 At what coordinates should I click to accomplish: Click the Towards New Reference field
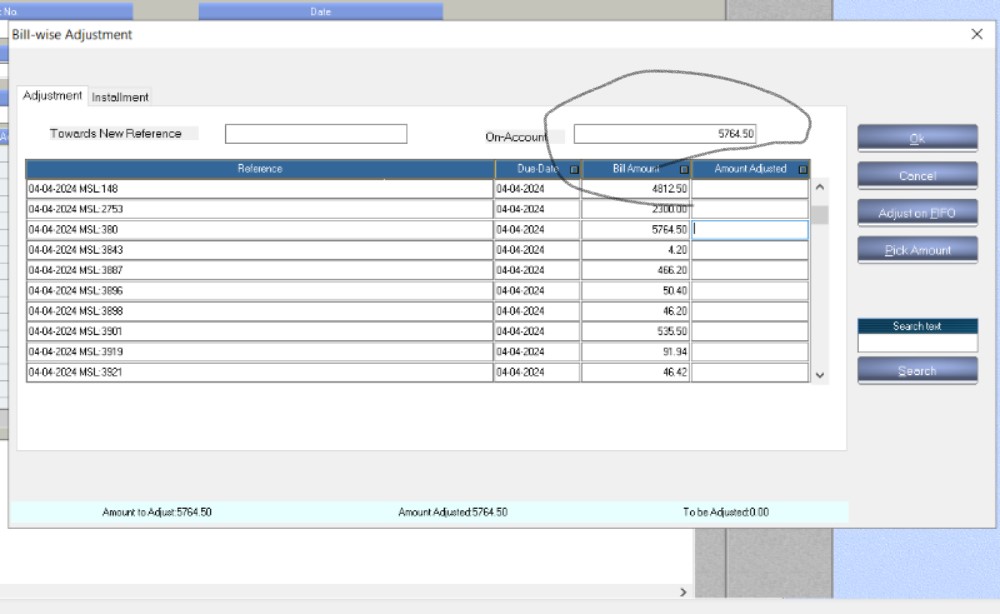click(316, 134)
